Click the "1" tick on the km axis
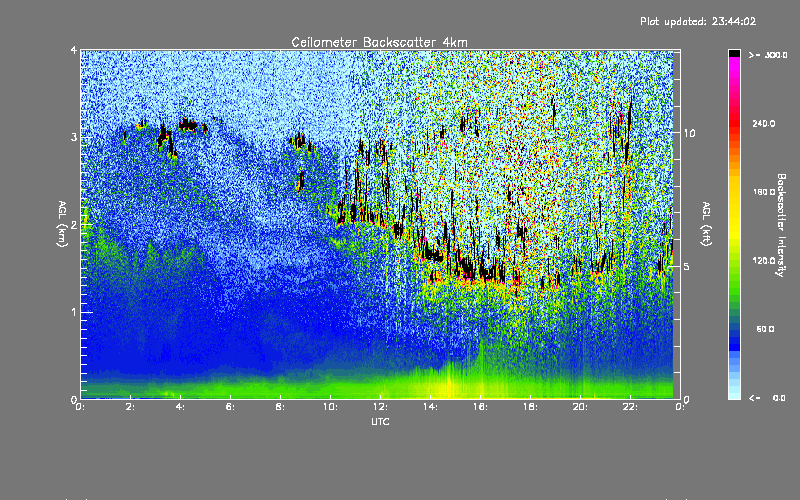 point(74,312)
